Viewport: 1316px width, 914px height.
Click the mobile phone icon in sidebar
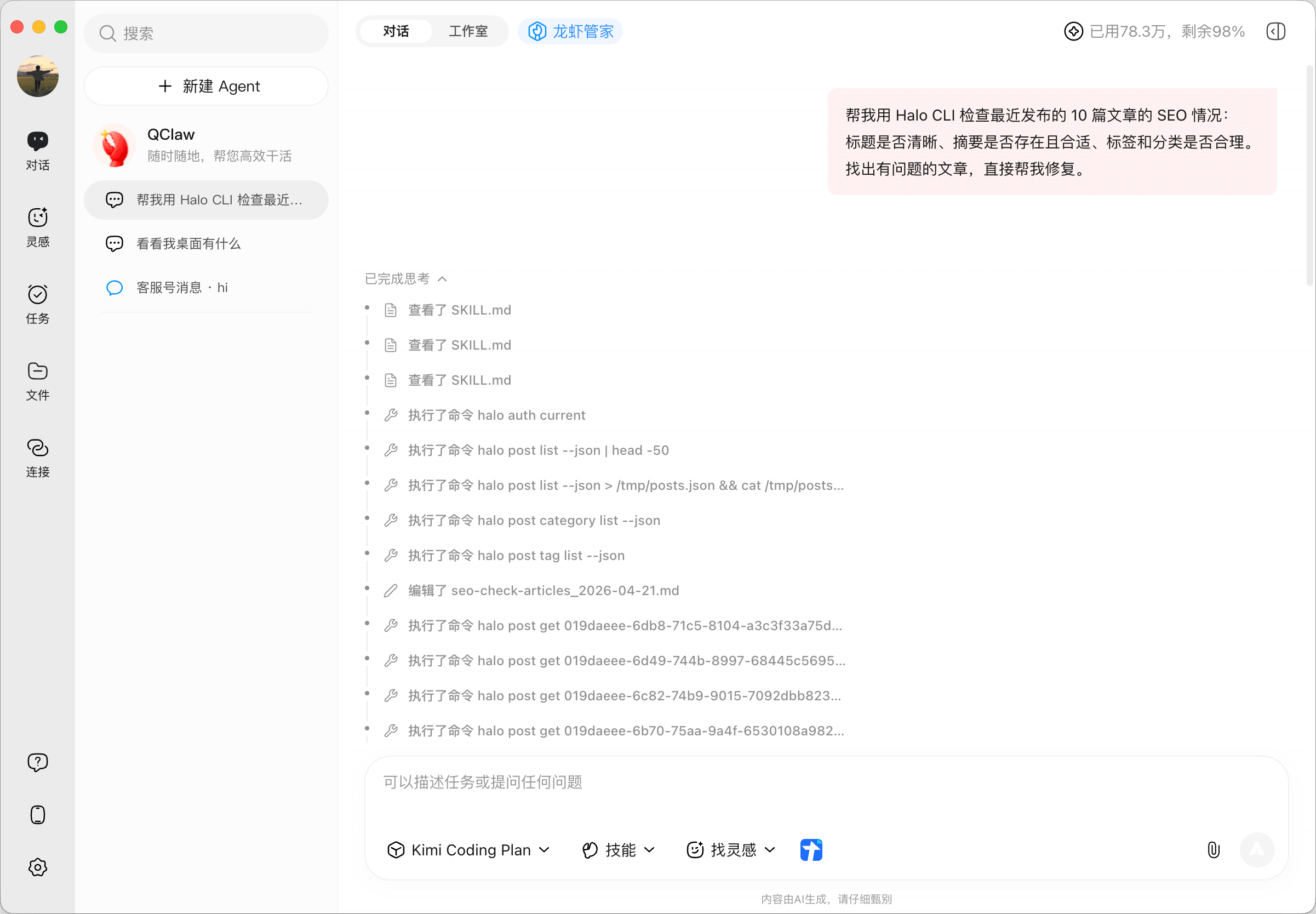pos(37,814)
